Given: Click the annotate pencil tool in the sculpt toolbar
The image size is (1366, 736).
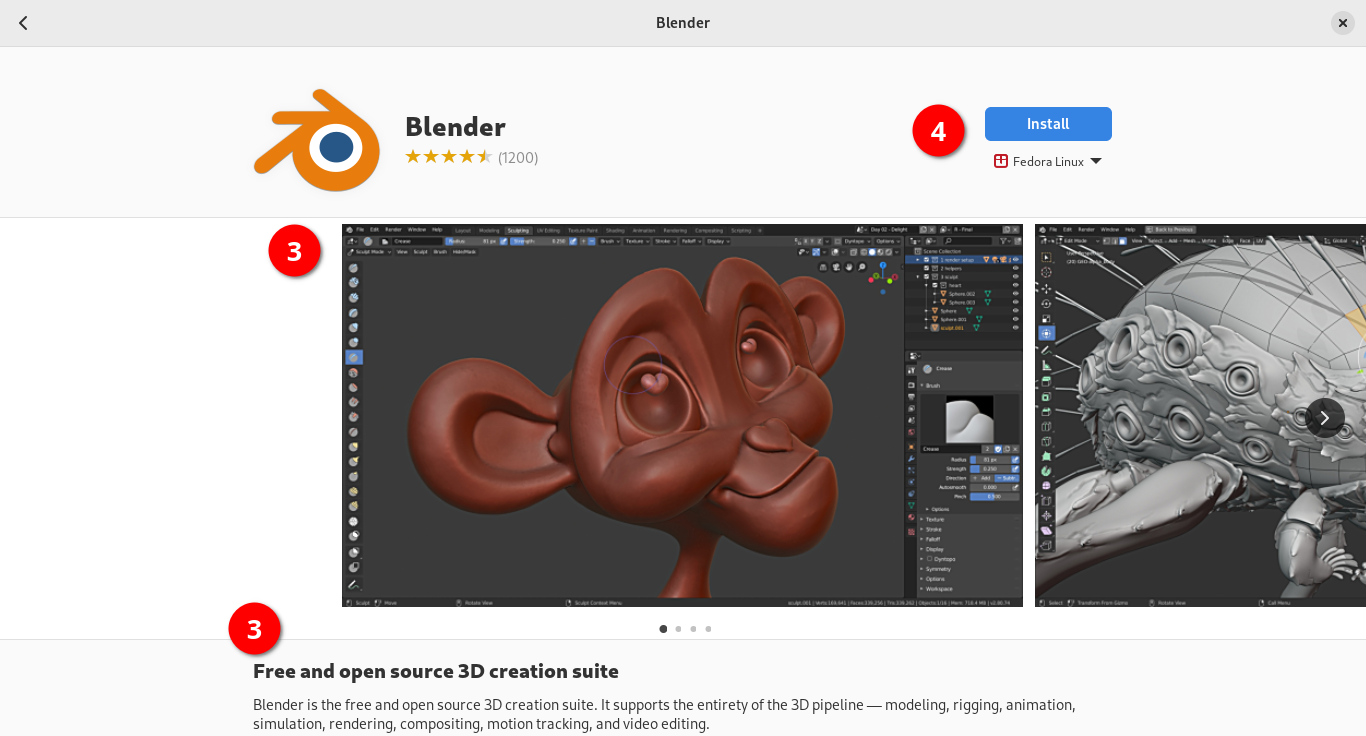Looking at the screenshot, I should click(x=353, y=584).
